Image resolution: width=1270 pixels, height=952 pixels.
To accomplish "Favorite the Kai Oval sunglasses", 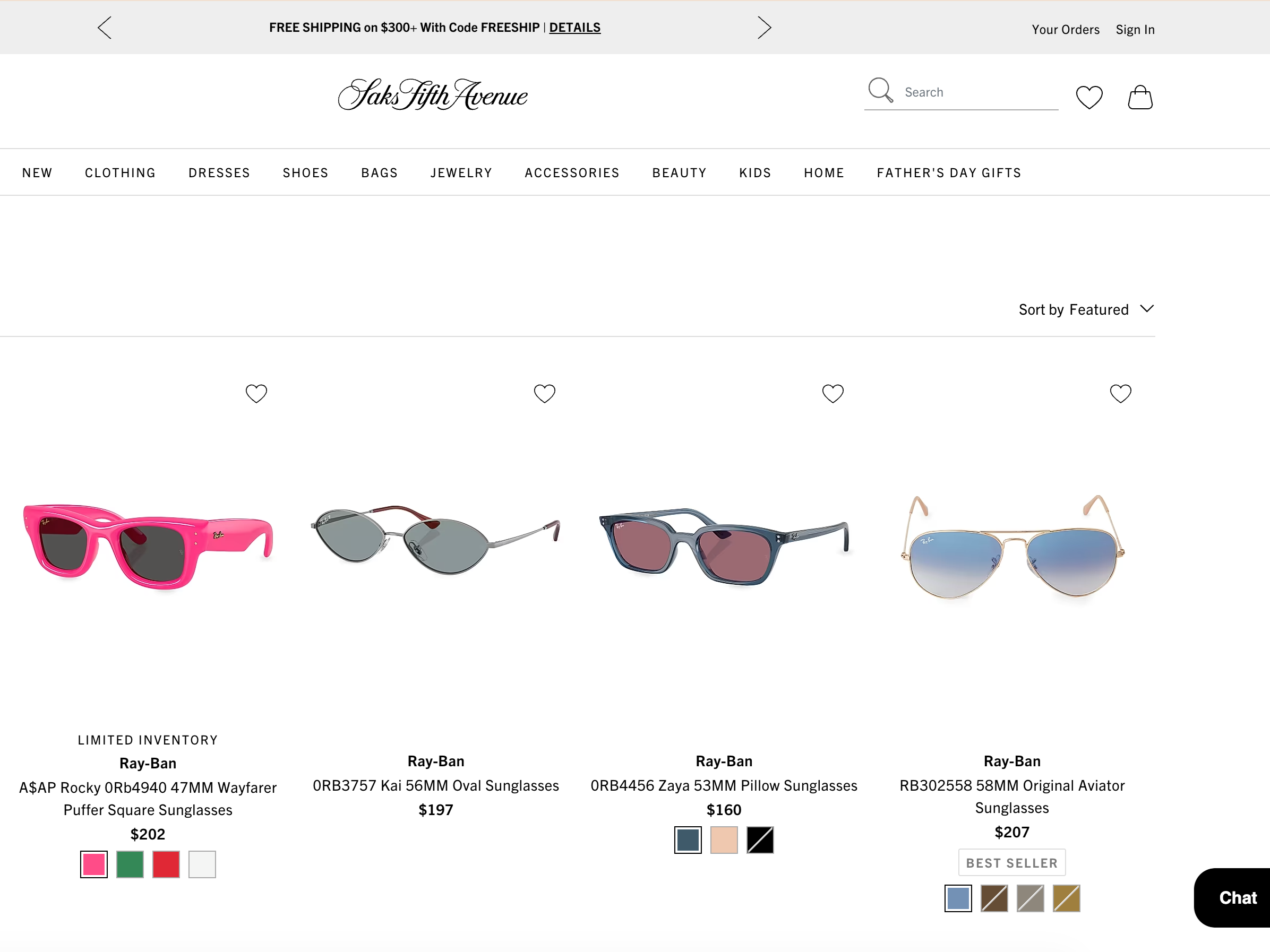I will (x=545, y=394).
